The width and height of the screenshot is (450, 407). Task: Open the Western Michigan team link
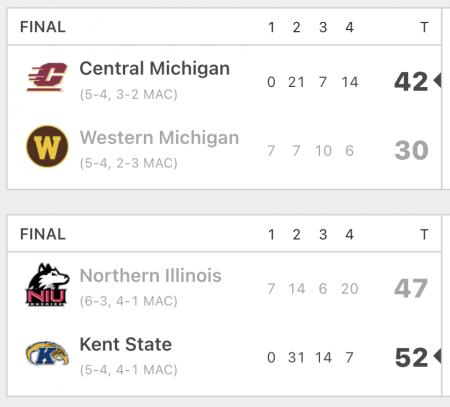tap(159, 137)
